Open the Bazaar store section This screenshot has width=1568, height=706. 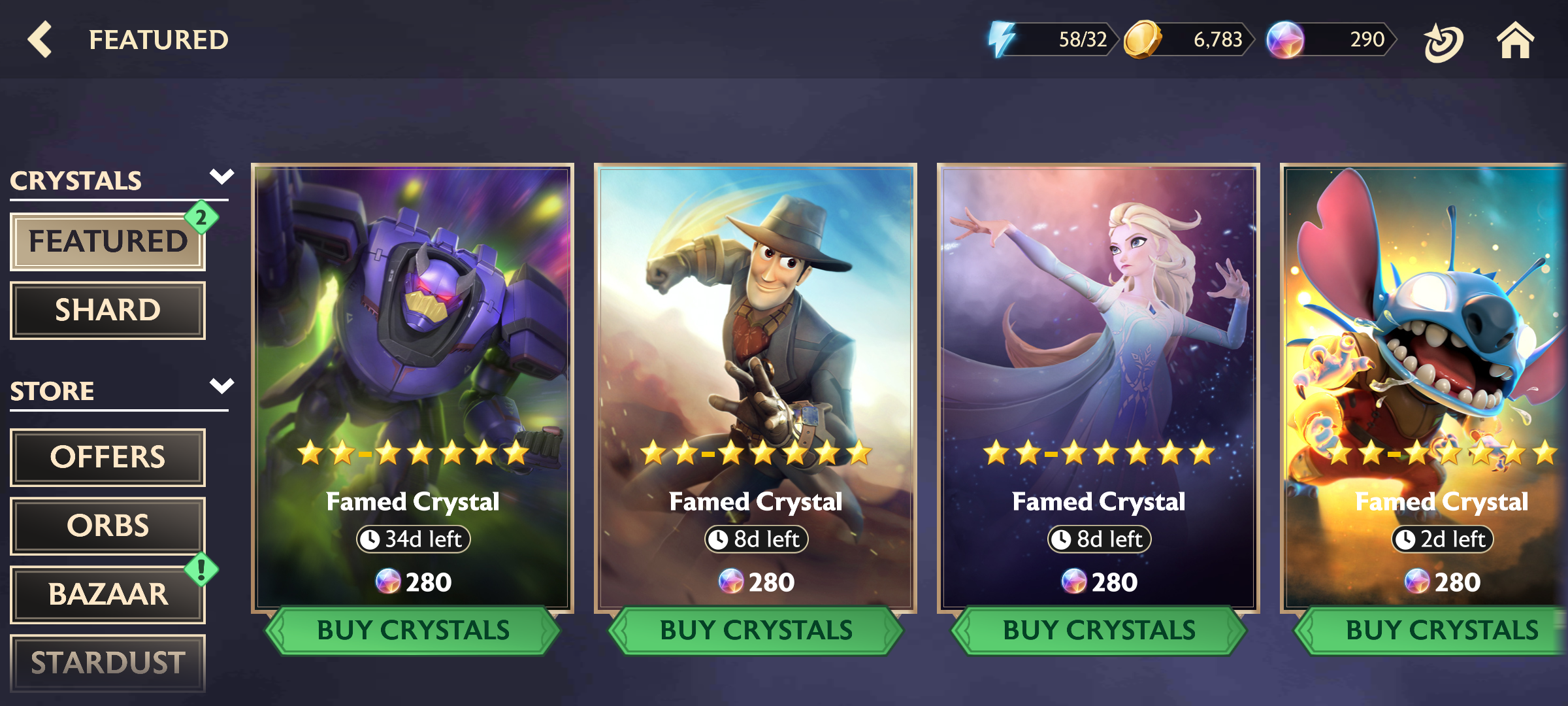click(x=108, y=594)
